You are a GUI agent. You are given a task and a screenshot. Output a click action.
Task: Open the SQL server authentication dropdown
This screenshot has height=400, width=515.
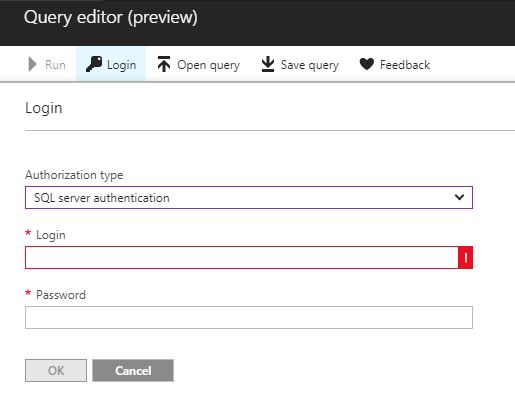(249, 198)
